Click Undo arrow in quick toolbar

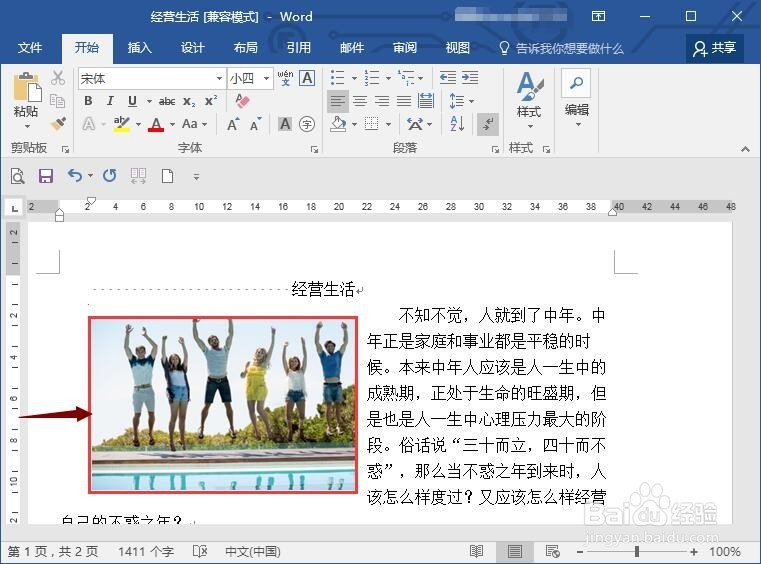click(x=75, y=176)
